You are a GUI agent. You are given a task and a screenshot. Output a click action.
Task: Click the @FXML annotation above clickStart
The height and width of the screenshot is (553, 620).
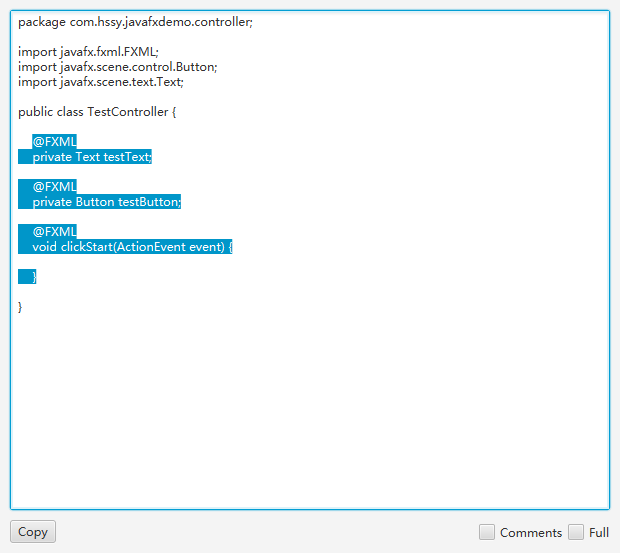tap(55, 232)
